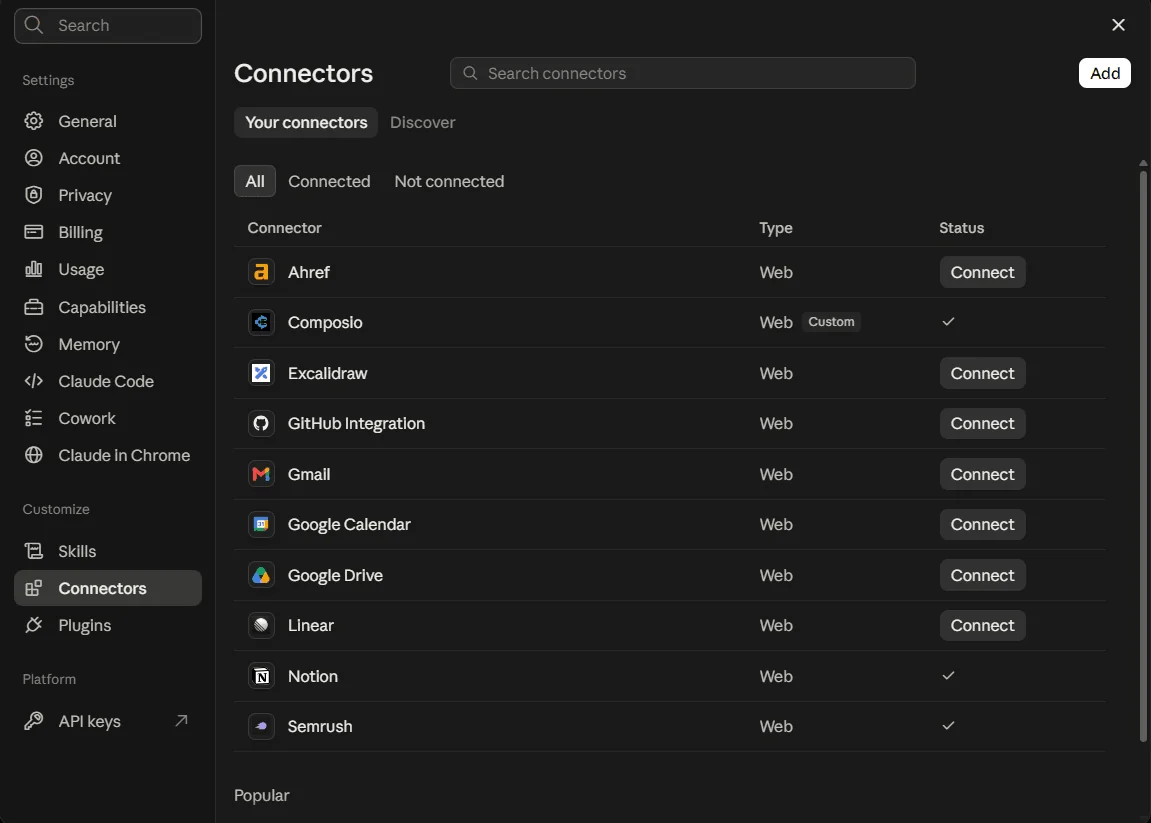
Task: Click the Google Drive logo
Action: 261,575
